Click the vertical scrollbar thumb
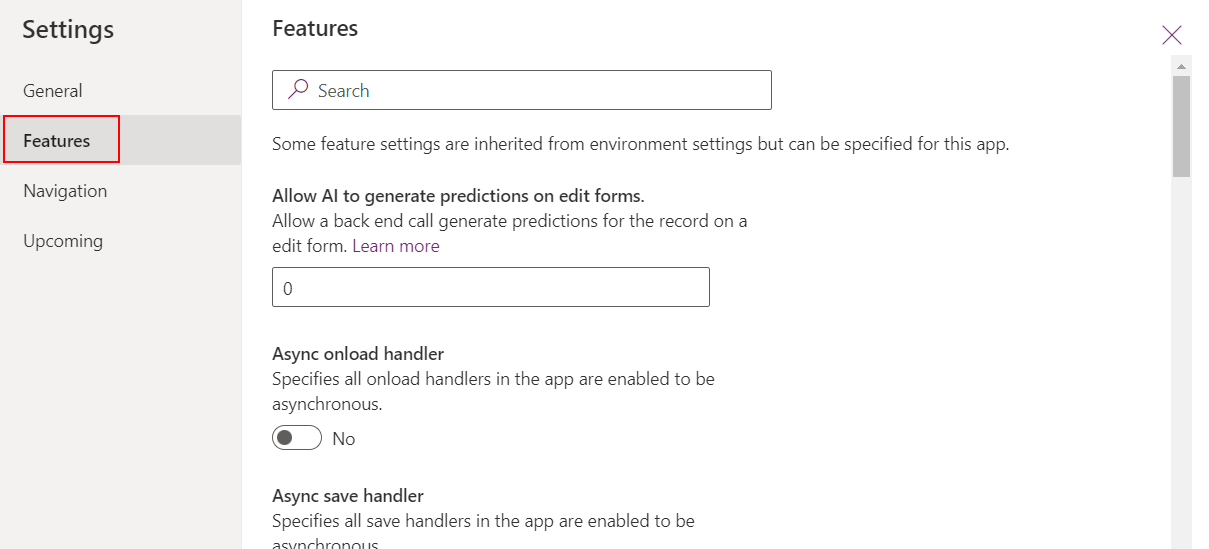The width and height of the screenshot is (1209, 549). click(x=1181, y=126)
